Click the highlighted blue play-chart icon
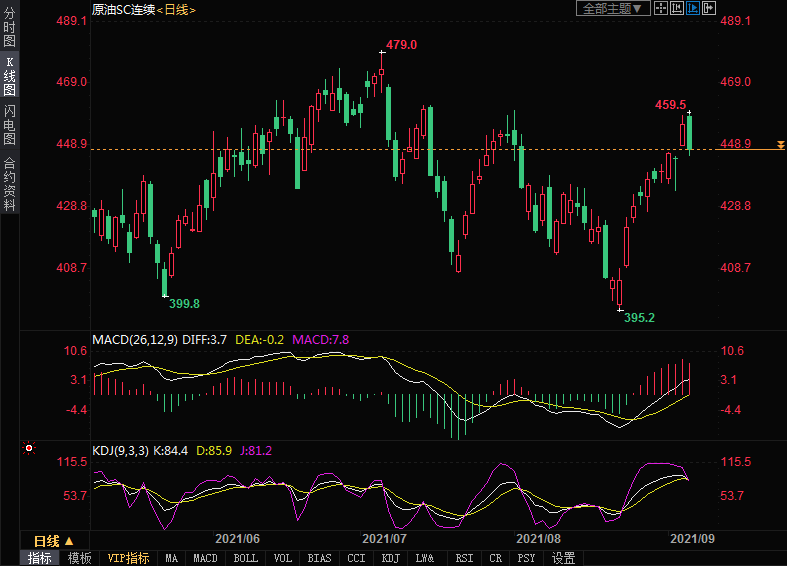 693,8
